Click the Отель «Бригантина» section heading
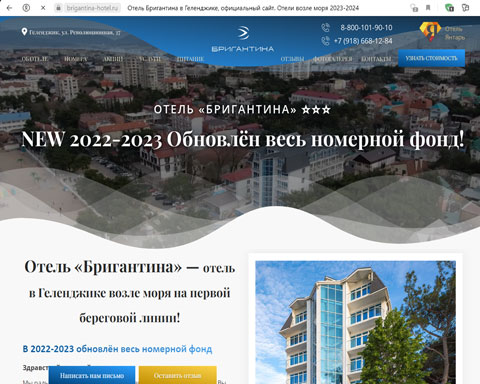This screenshot has width=480, height=384. click(x=130, y=292)
